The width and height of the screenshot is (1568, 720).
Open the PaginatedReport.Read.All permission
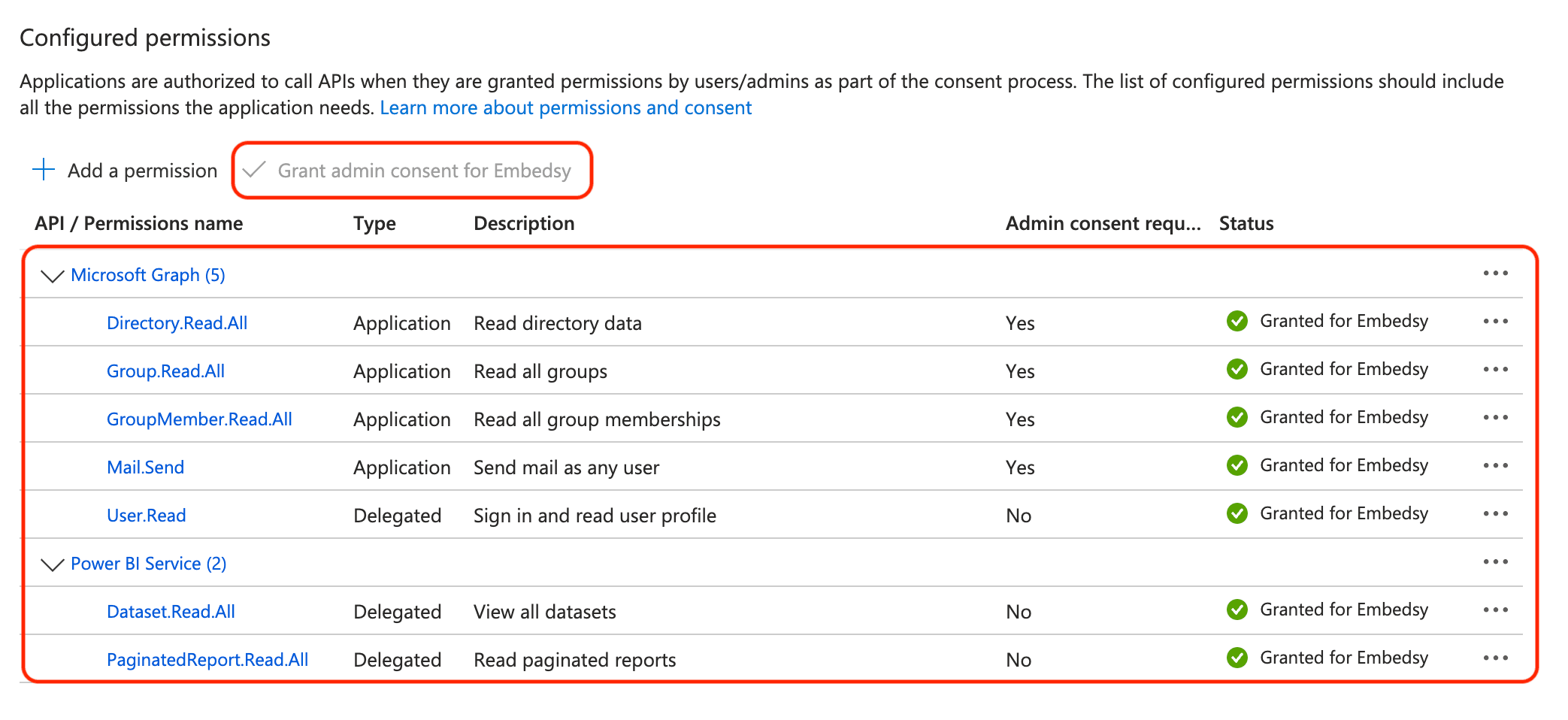[x=207, y=660]
